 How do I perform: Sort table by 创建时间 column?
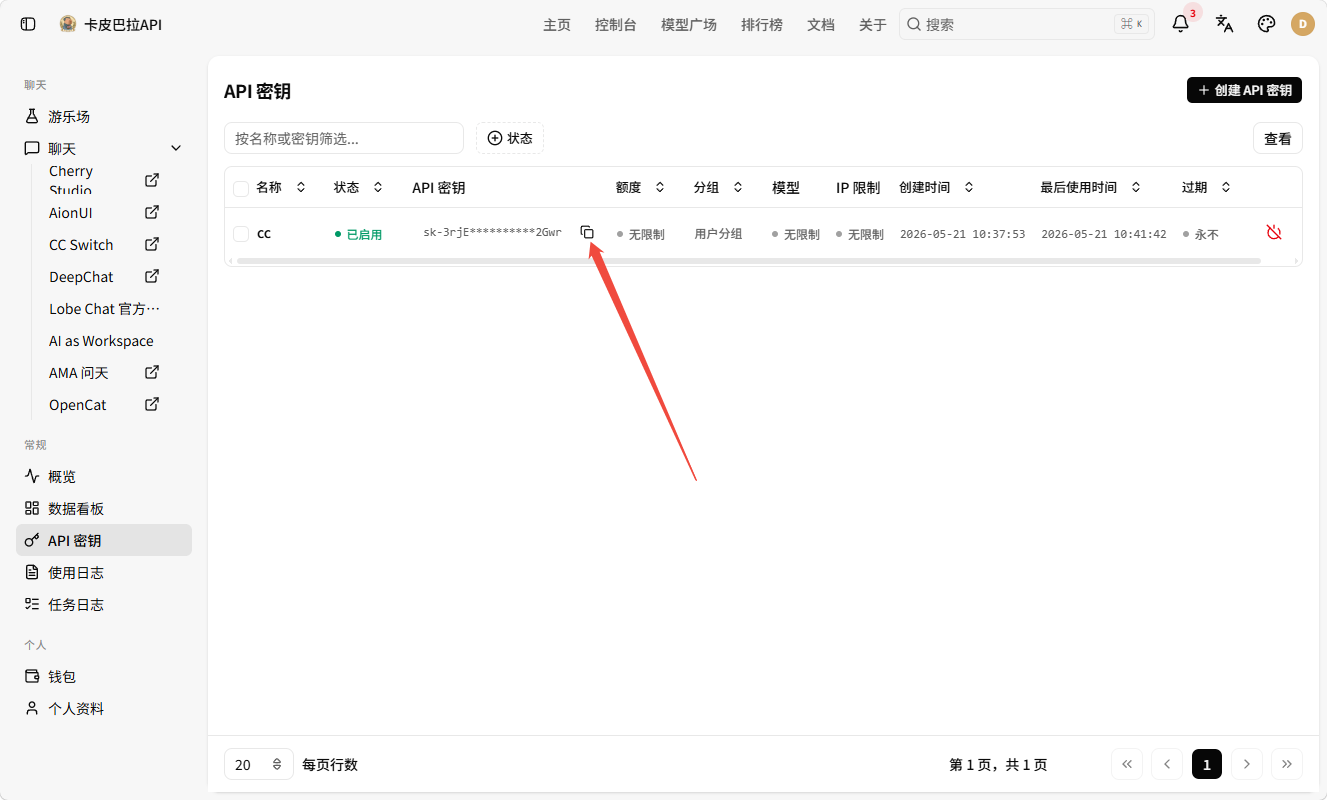pos(937,187)
